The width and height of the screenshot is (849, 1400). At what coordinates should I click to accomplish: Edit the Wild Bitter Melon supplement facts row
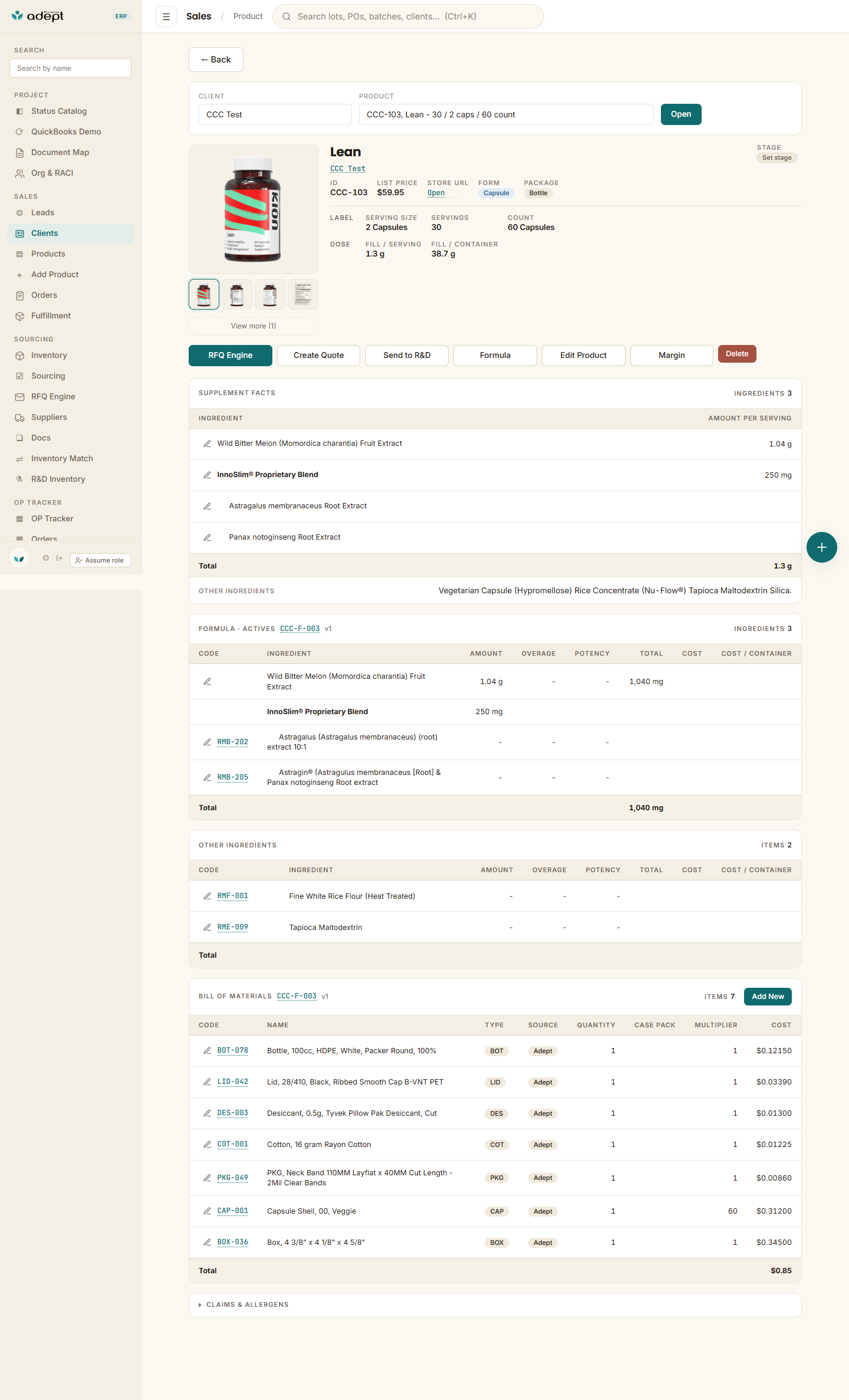pos(208,443)
